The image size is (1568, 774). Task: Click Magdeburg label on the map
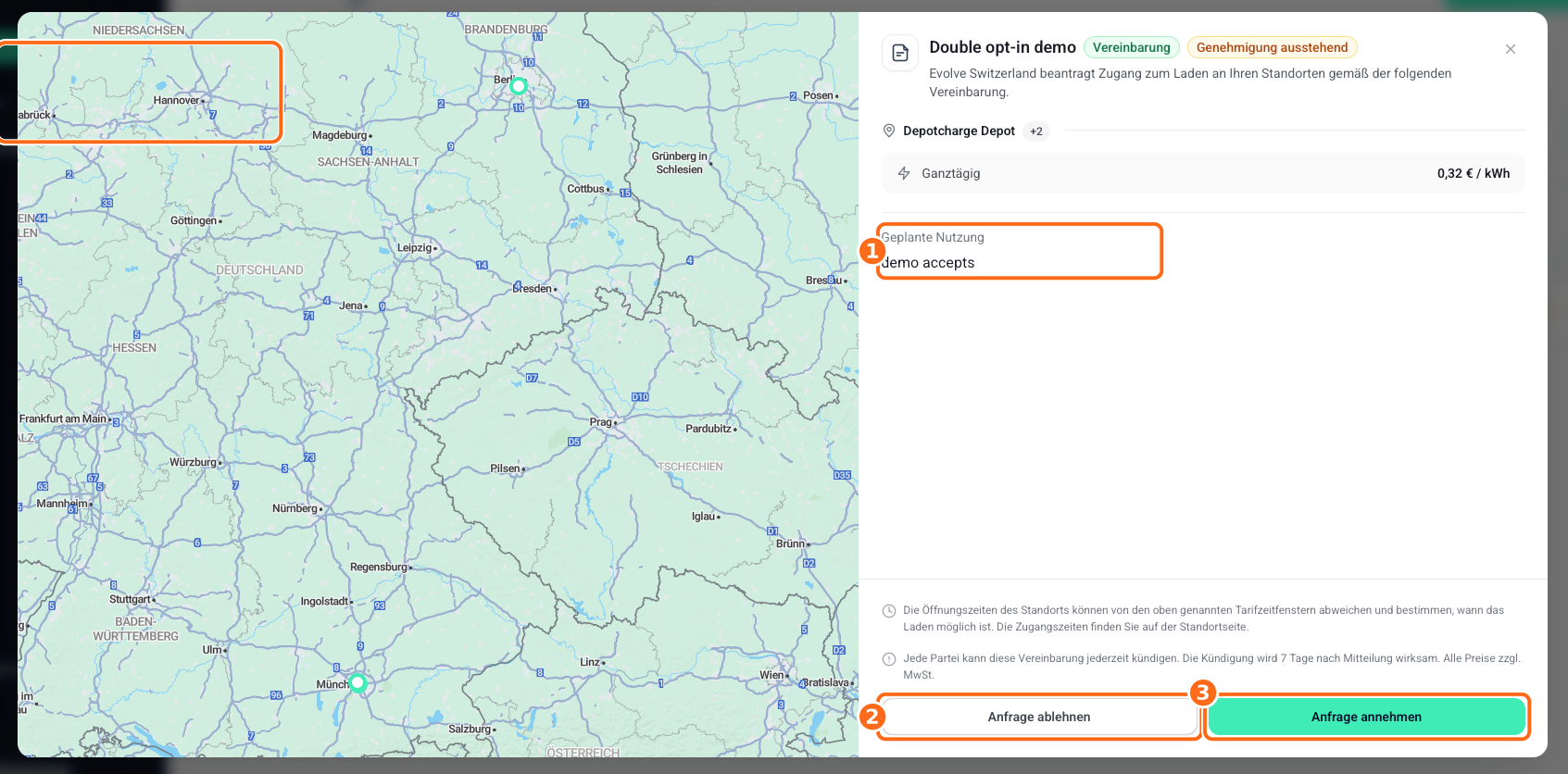click(340, 135)
